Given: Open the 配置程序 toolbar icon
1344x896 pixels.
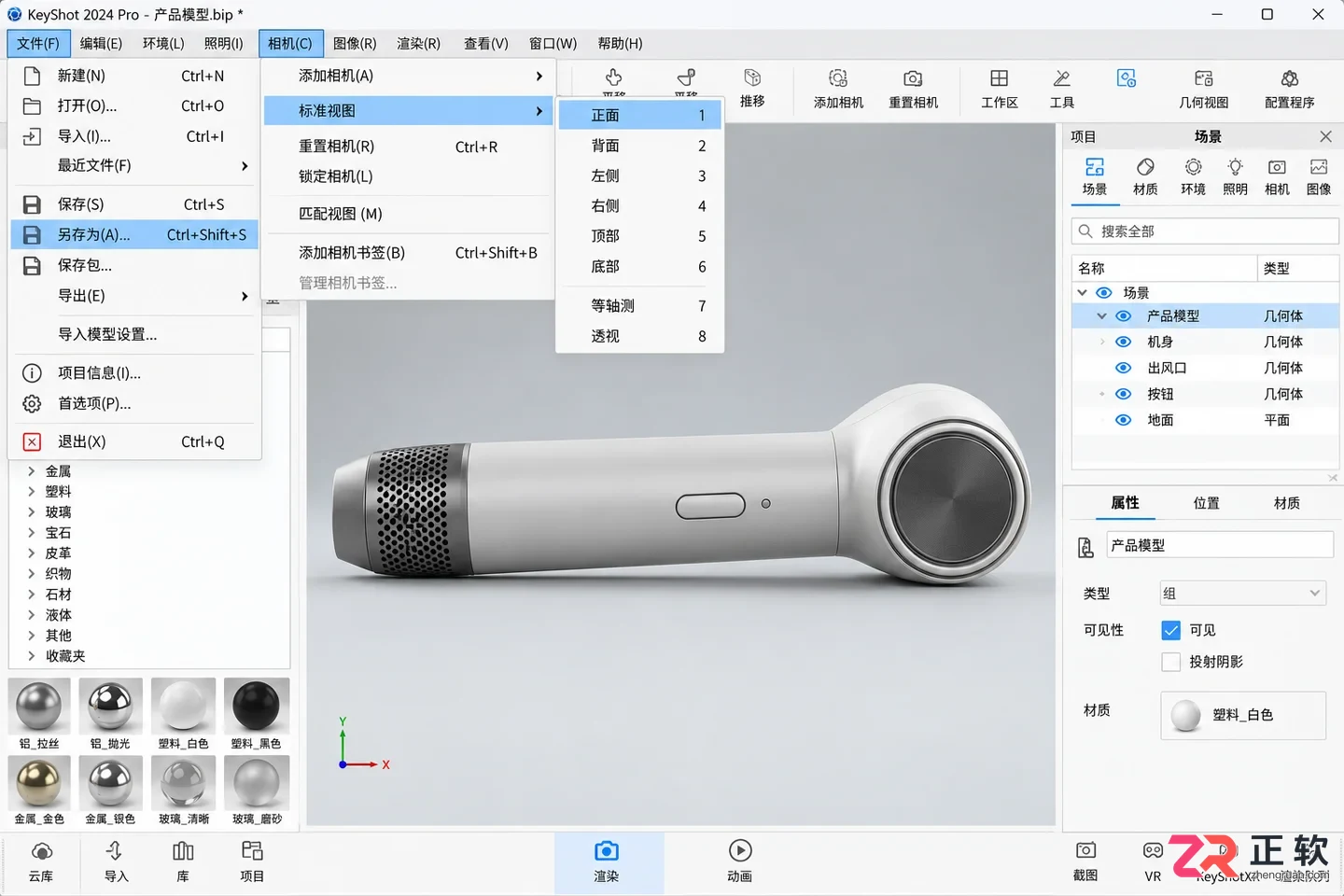Looking at the screenshot, I should 1290,79.
